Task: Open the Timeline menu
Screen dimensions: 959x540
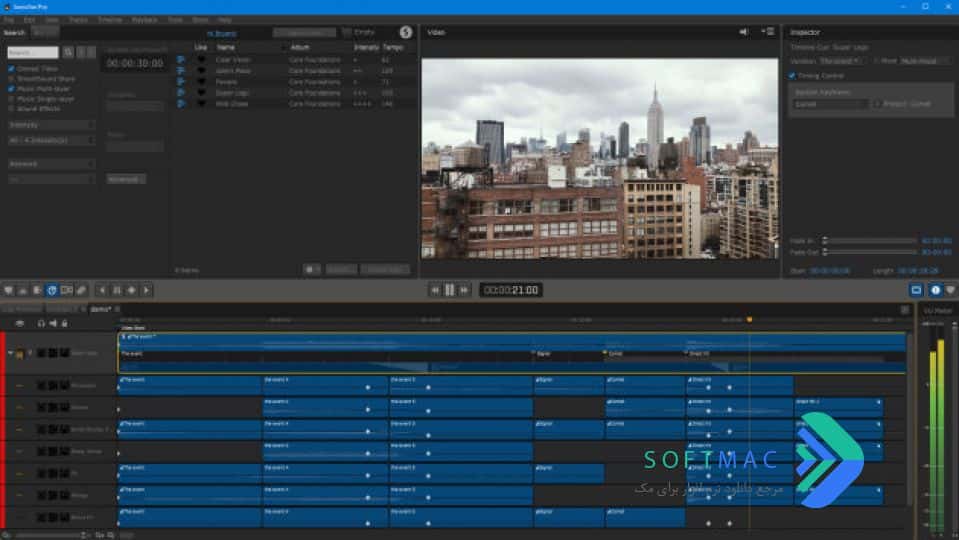Action: pos(110,20)
